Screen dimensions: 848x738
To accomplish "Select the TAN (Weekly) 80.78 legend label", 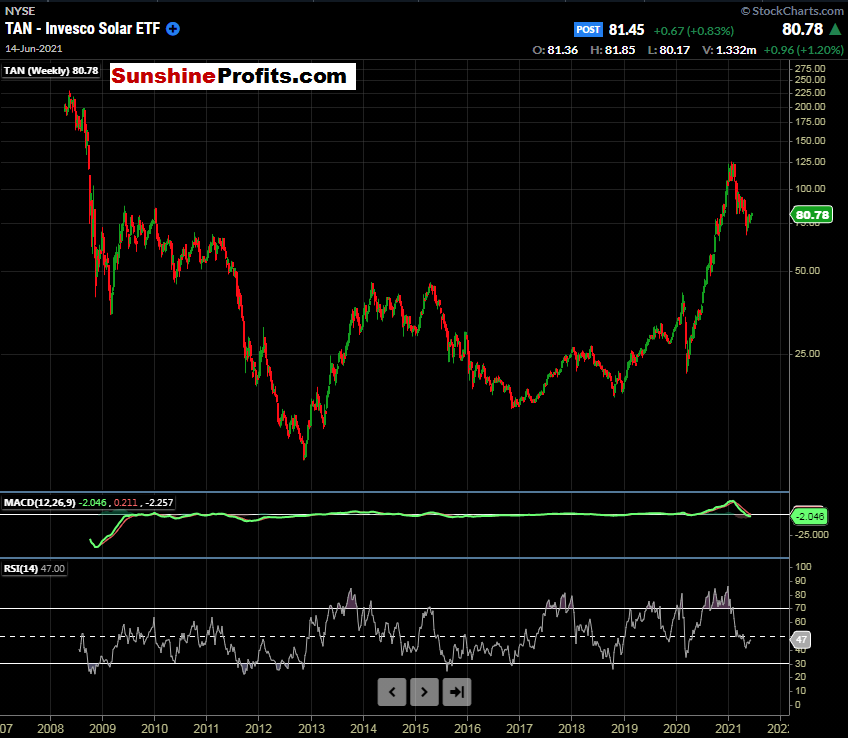I will [x=51, y=71].
